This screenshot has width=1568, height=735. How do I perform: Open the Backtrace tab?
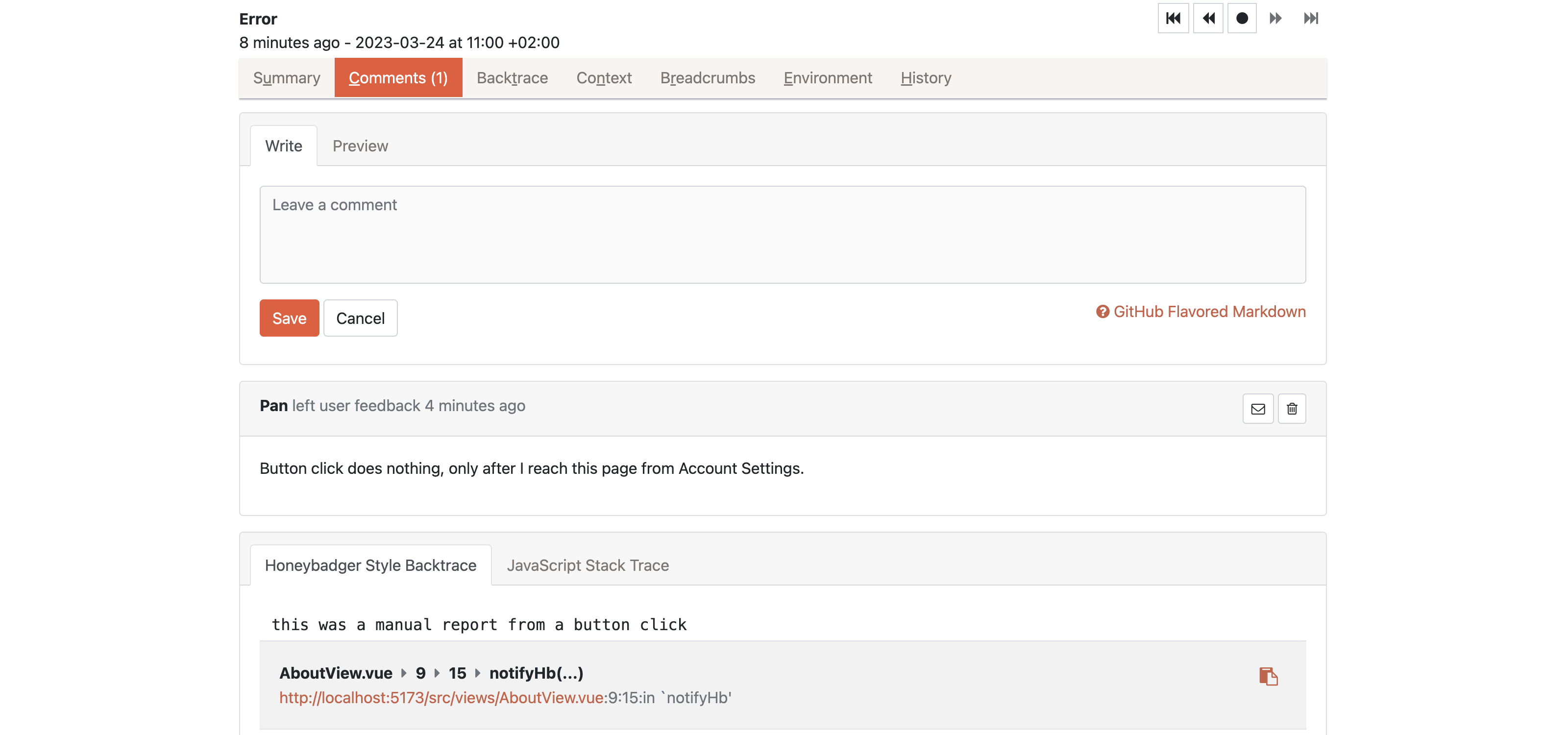[512, 78]
